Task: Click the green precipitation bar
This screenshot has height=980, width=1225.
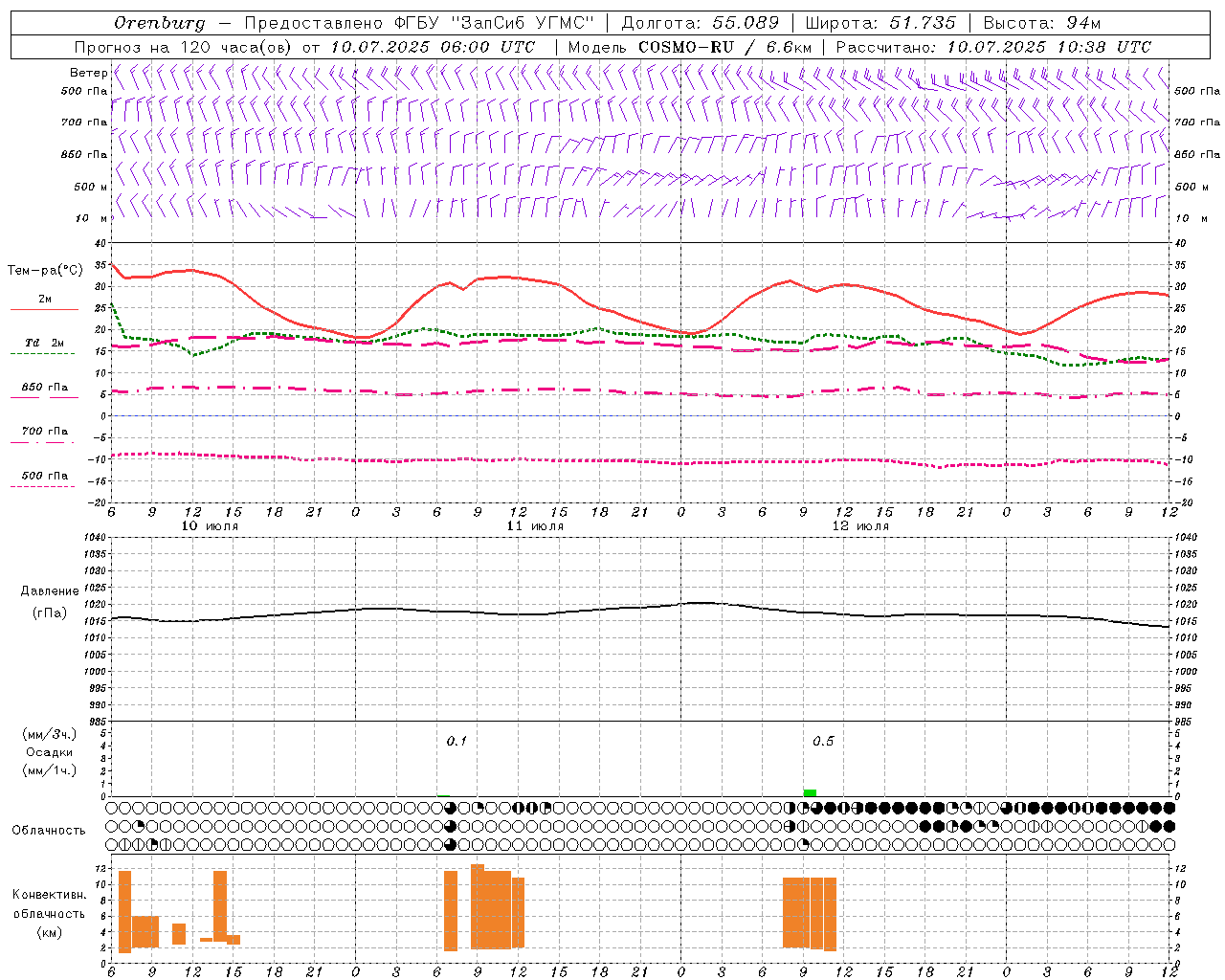Action: (810, 792)
